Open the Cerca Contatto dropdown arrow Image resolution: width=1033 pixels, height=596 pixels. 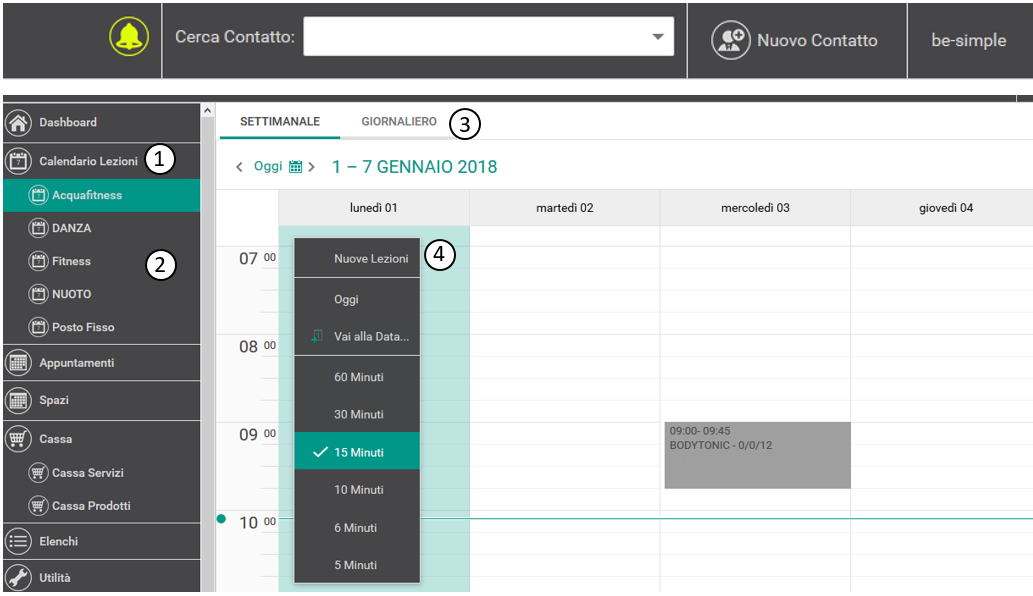(x=657, y=36)
